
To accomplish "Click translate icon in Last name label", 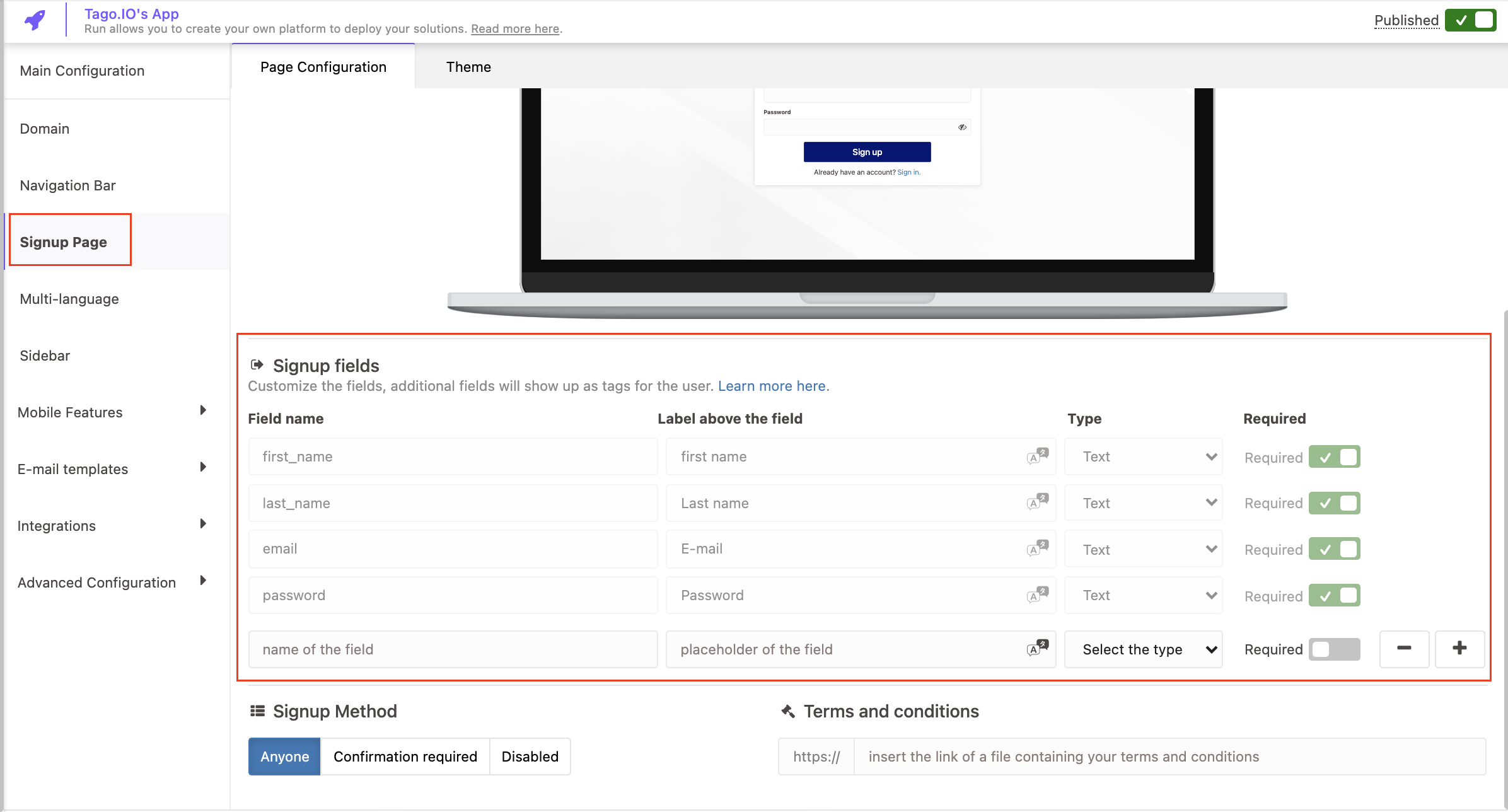I will (1037, 502).
